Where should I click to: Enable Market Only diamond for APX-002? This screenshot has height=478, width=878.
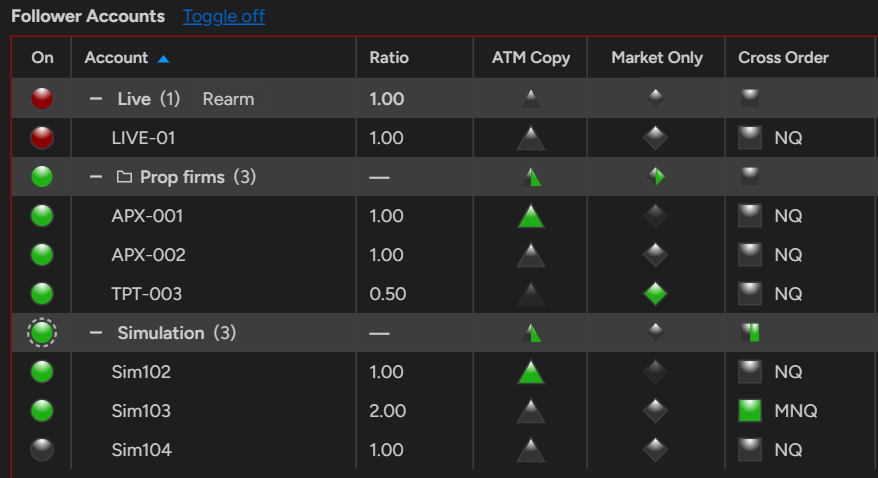pyautogui.click(x=655, y=255)
